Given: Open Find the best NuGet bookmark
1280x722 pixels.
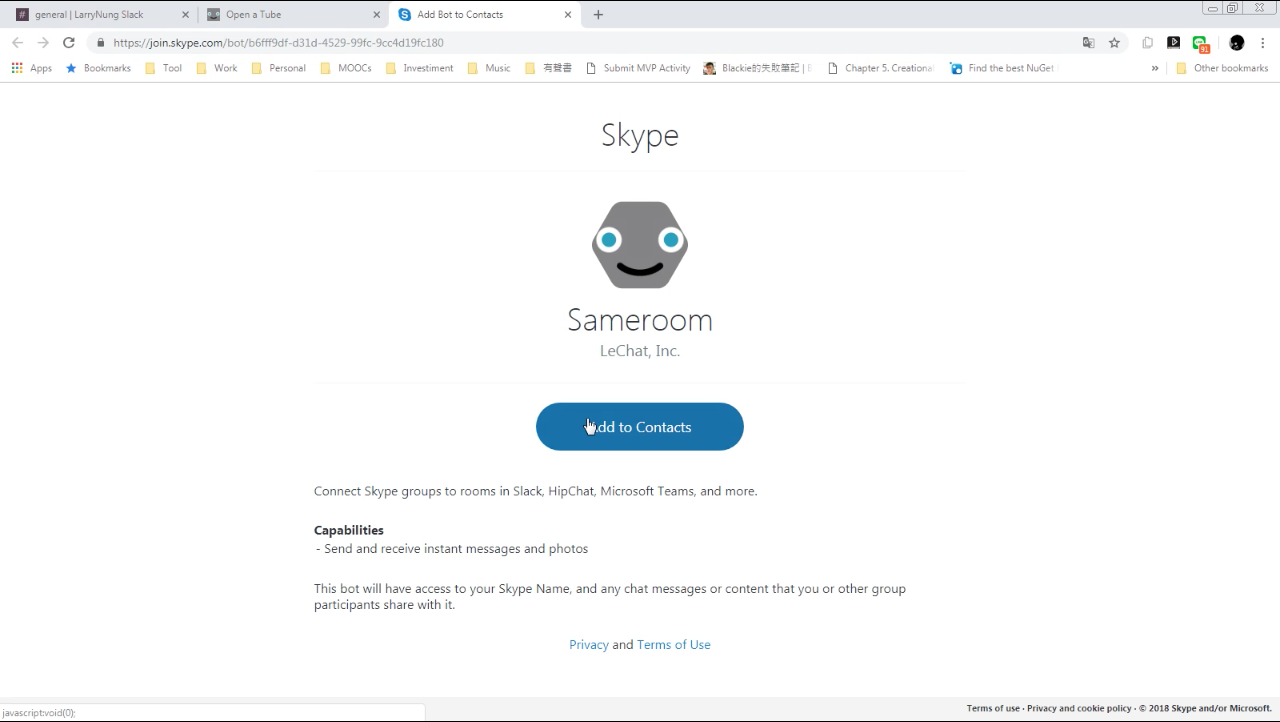Looking at the screenshot, I should [x=1003, y=68].
